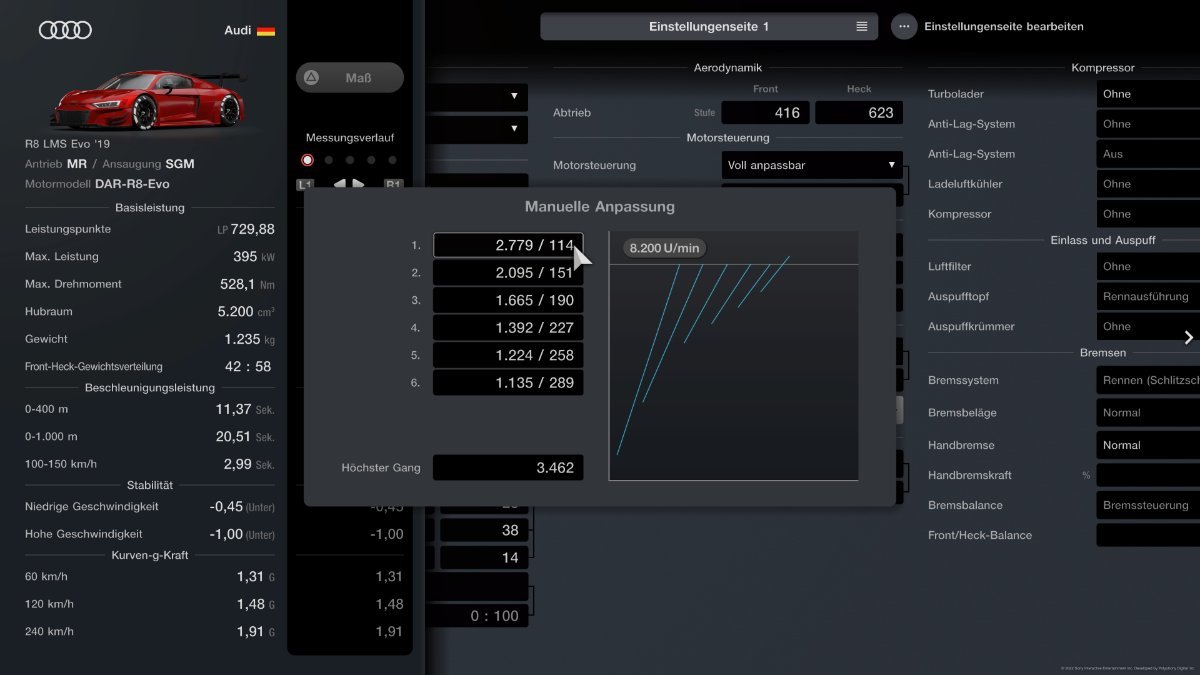Click the 8.200 U/min label on the graph
Screen dimensions: 1200x675
click(x=664, y=248)
